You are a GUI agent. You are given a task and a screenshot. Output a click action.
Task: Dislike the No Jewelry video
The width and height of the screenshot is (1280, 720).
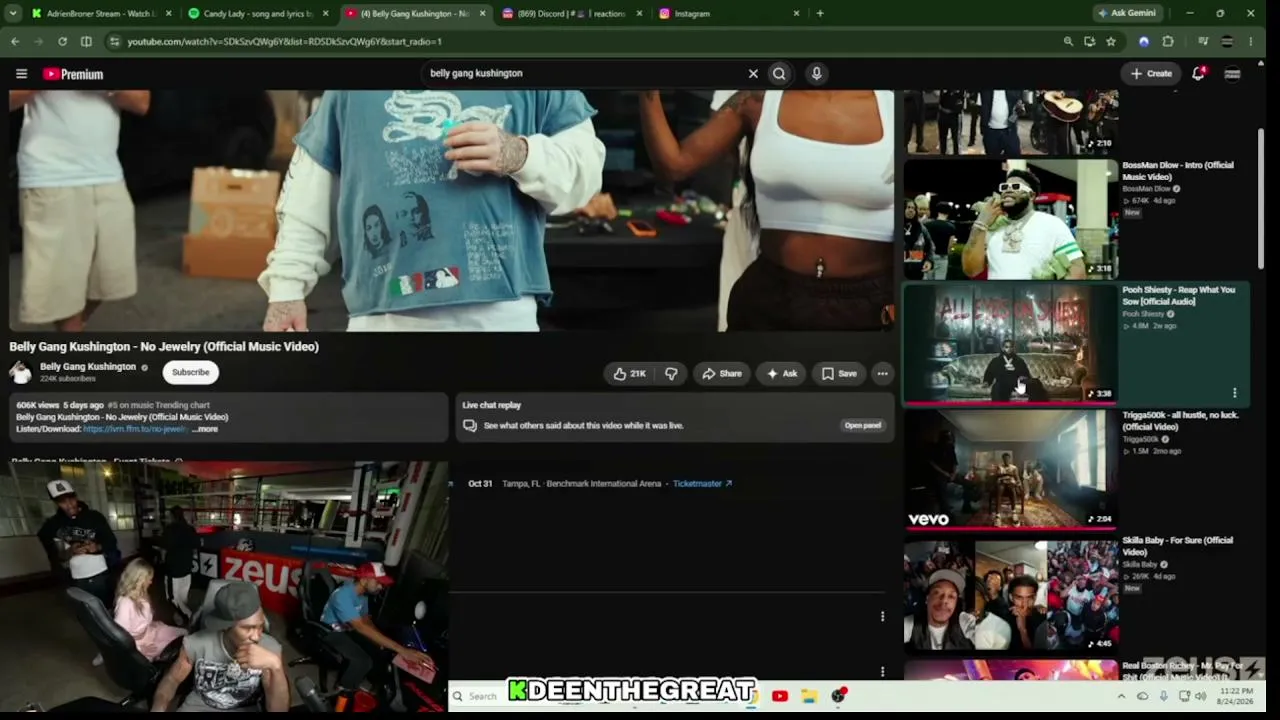tap(671, 373)
